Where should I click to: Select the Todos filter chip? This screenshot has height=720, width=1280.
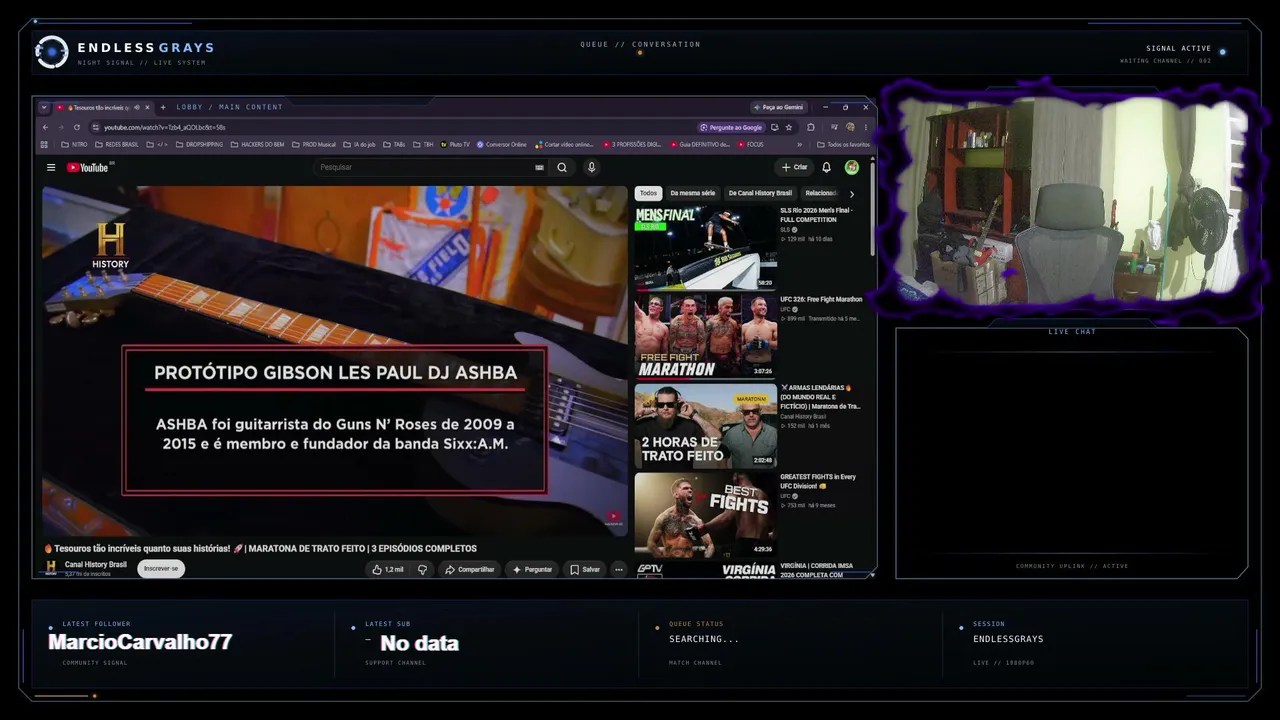pos(648,193)
